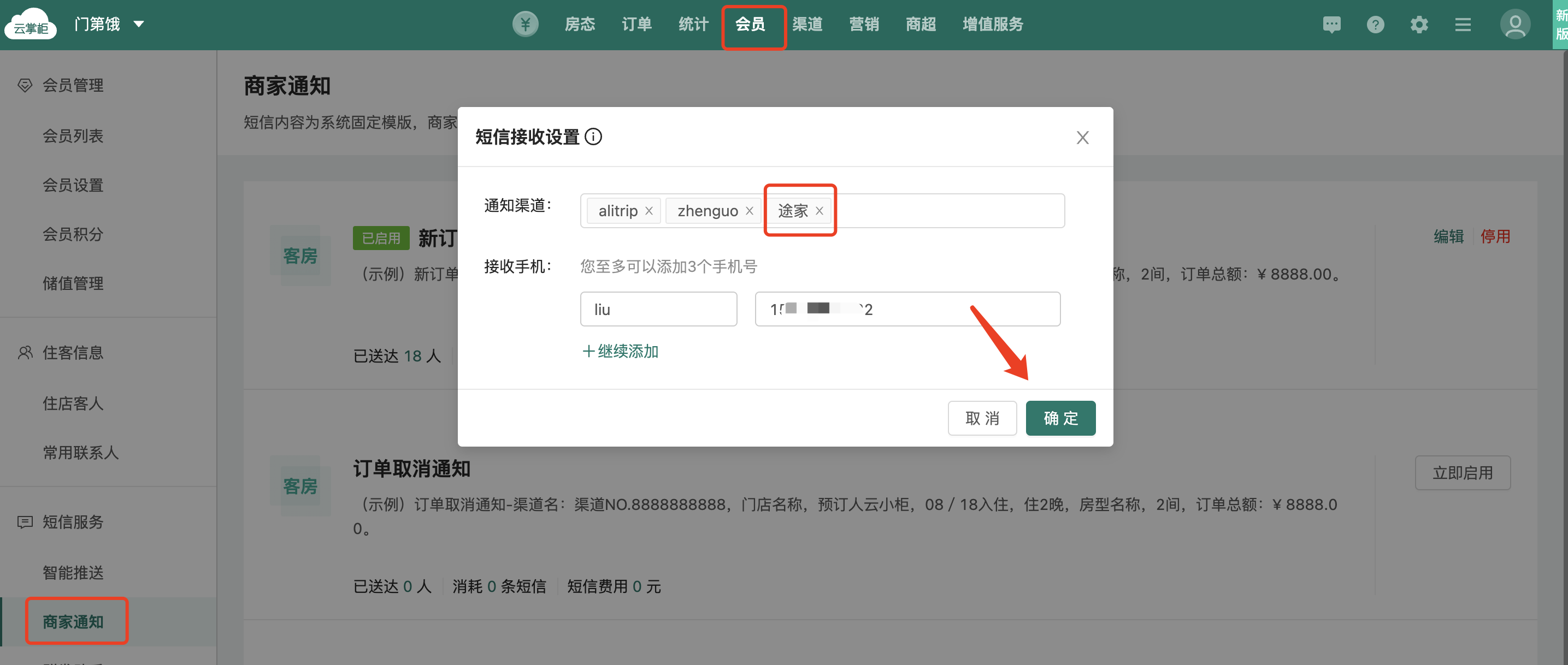Switch to the 订单 top menu

tap(636, 25)
